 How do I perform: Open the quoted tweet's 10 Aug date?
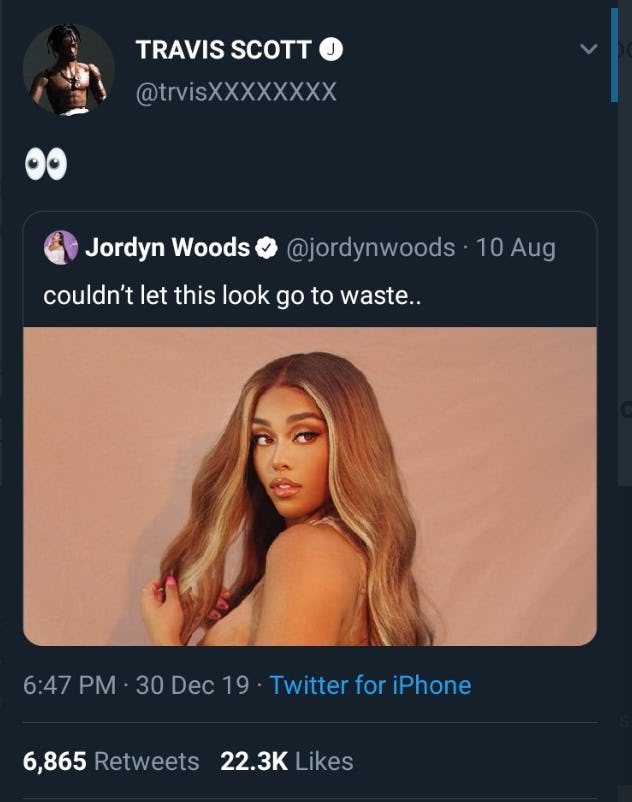[x=516, y=248]
